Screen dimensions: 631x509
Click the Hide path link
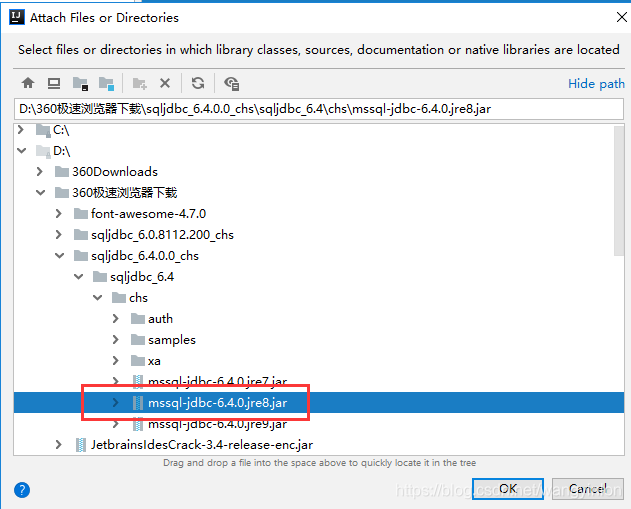click(x=596, y=84)
